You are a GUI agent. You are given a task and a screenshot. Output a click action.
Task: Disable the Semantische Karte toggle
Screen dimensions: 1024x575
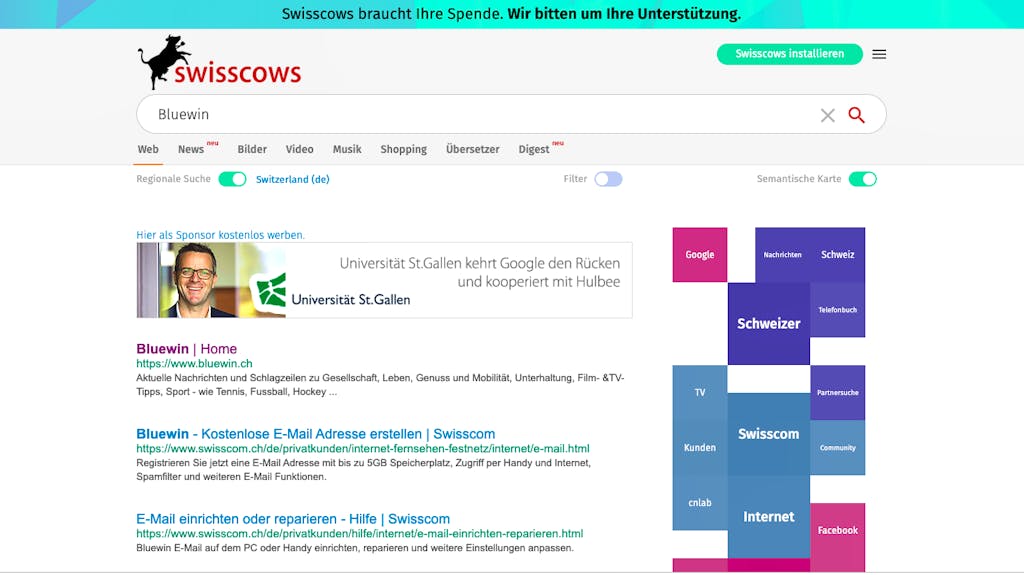coord(862,179)
